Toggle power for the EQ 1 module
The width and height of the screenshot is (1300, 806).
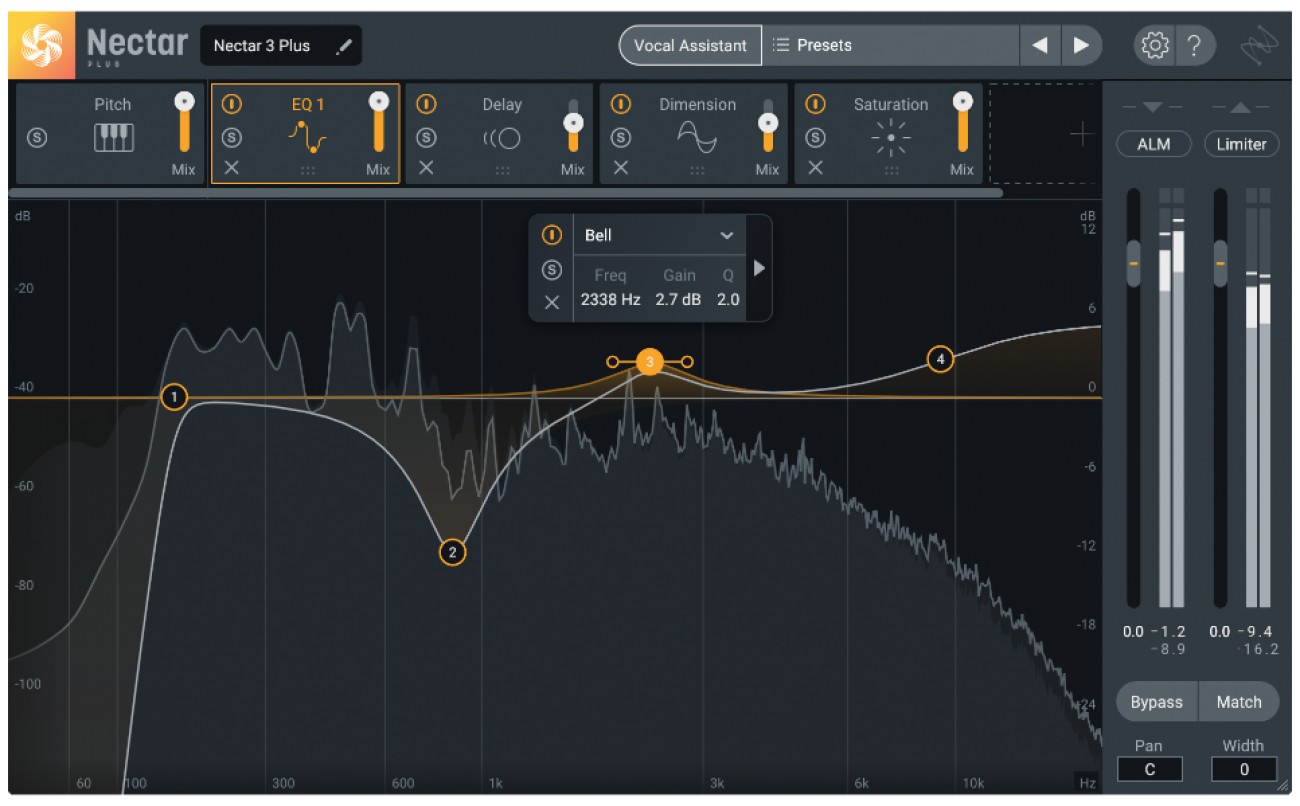click(x=232, y=104)
